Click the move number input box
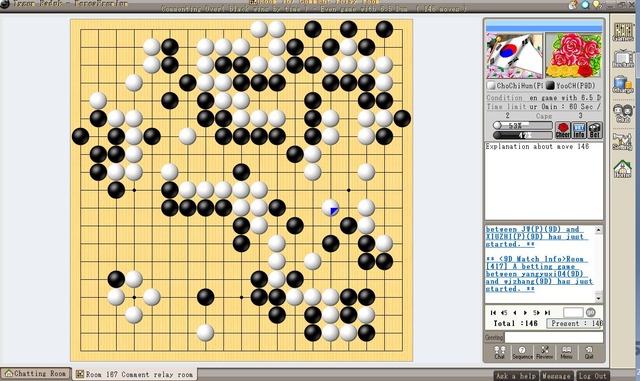Screen dimensions: 640x381 tap(573, 312)
